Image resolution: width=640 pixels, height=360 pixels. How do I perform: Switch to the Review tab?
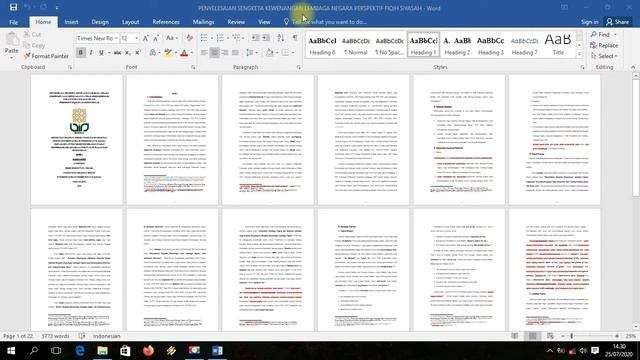click(236, 22)
